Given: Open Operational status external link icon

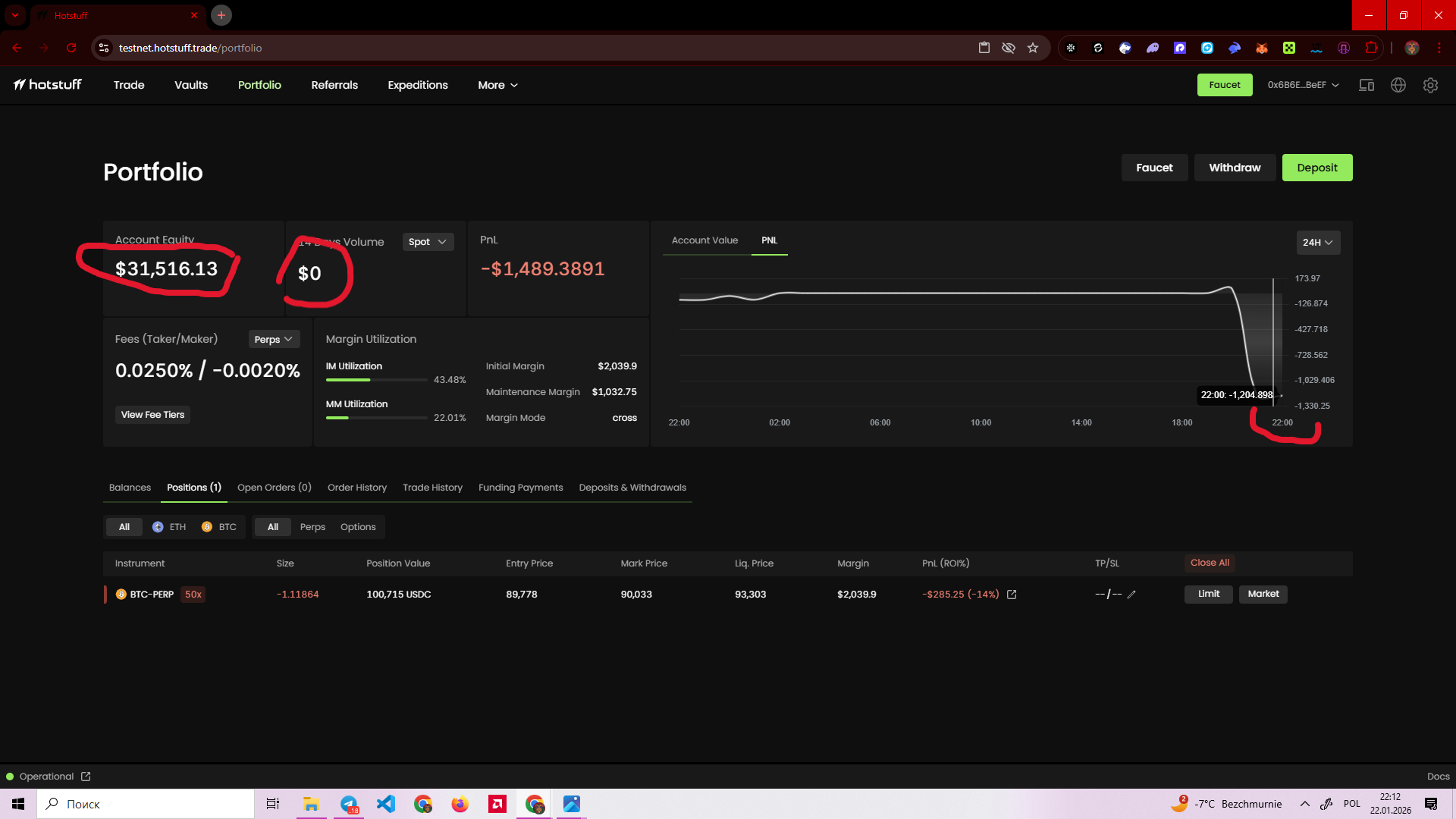Looking at the screenshot, I should point(86,777).
